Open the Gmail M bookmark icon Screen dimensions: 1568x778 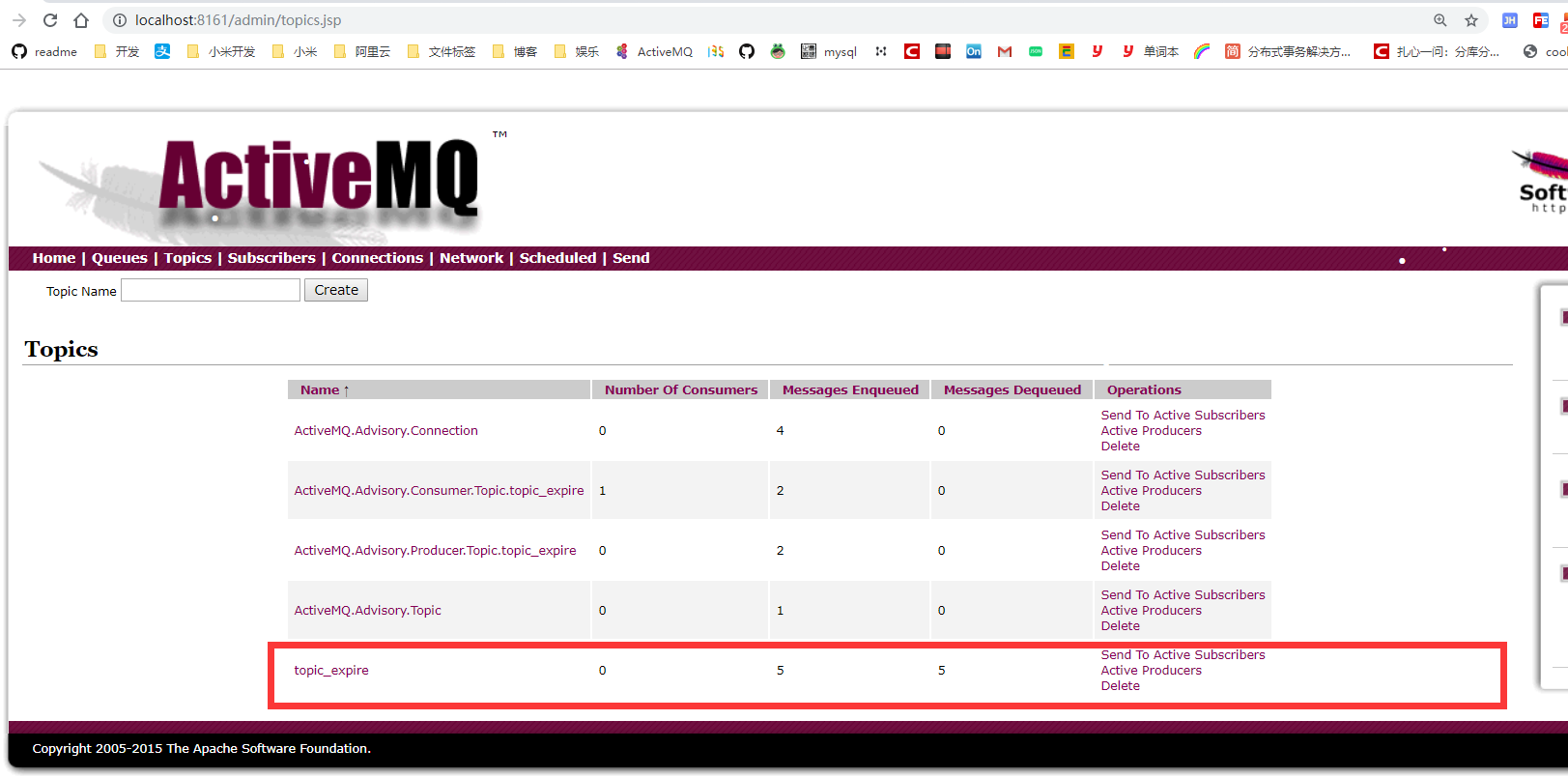[x=1005, y=51]
